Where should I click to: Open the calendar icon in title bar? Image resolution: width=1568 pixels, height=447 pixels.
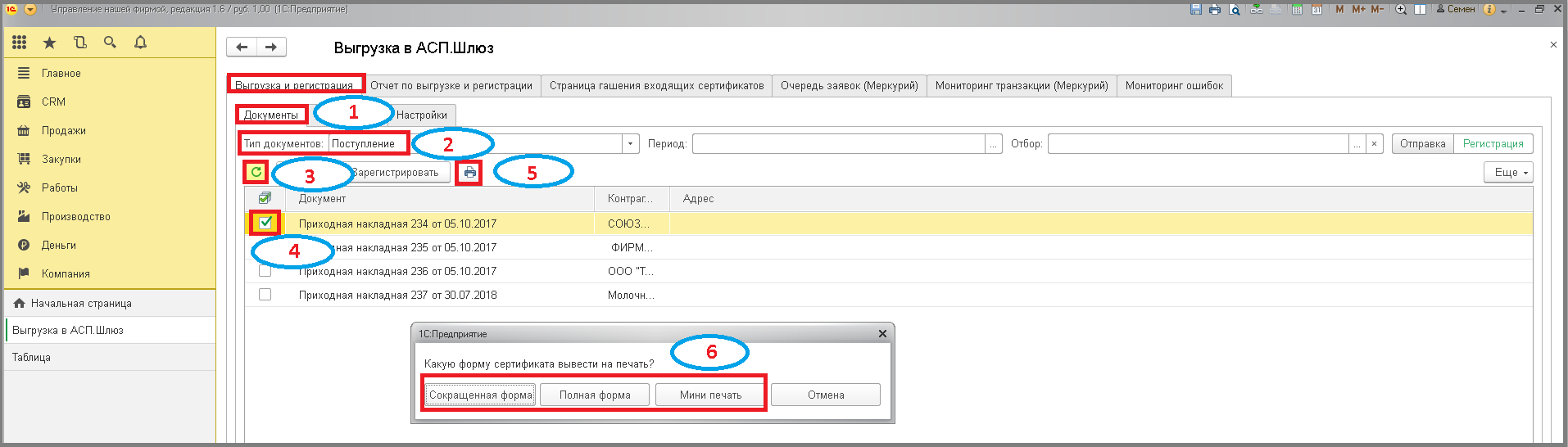click(1317, 9)
